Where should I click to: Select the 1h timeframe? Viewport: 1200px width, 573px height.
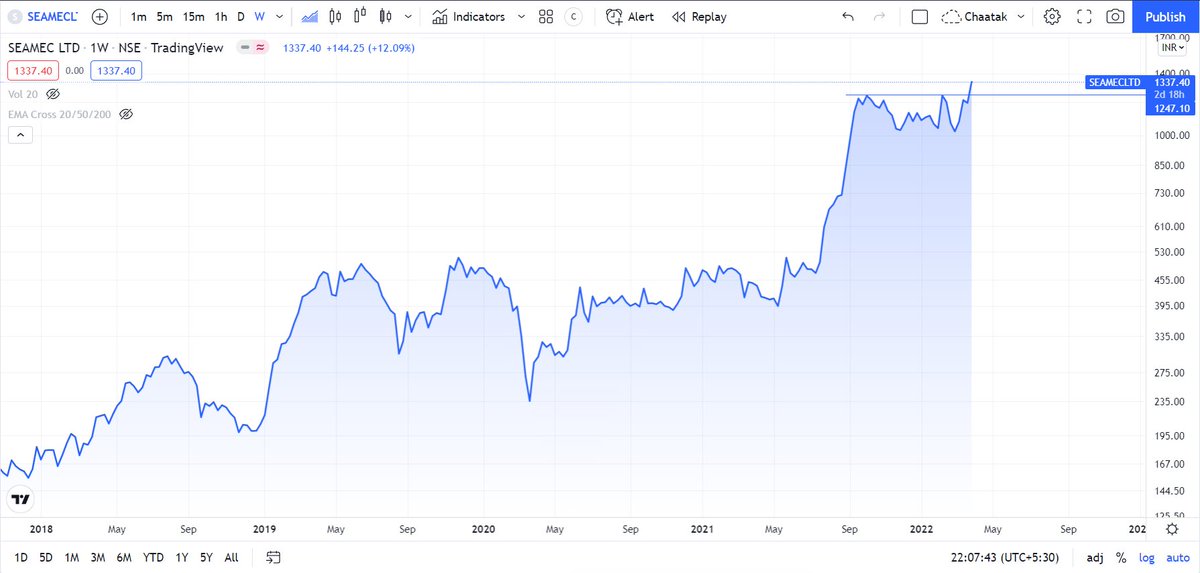click(x=221, y=17)
